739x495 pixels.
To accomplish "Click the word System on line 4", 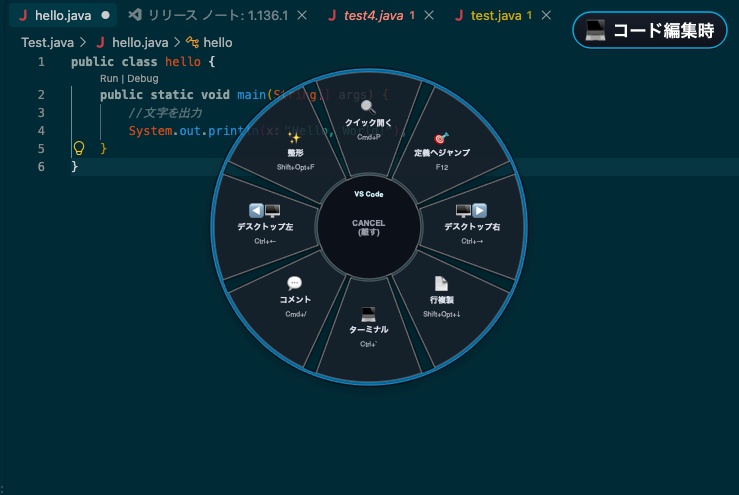I will (x=150, y=131).
